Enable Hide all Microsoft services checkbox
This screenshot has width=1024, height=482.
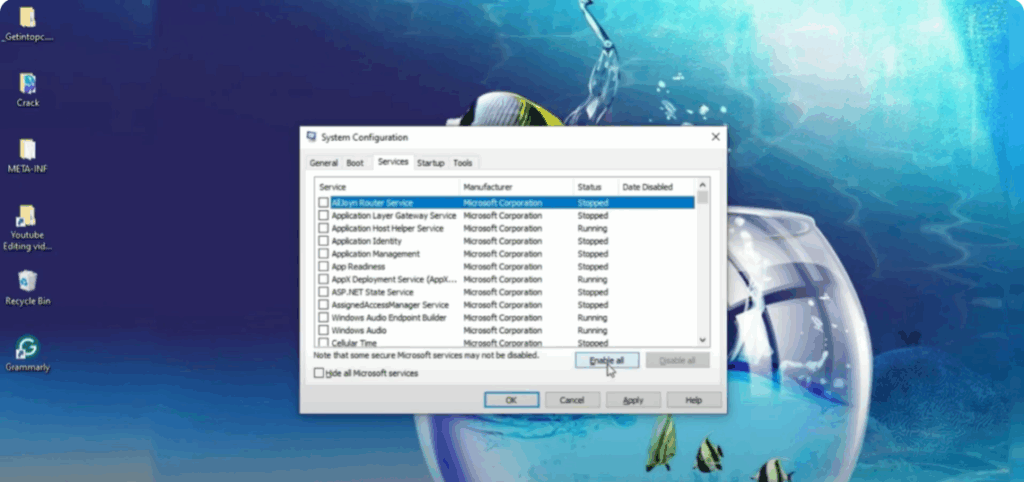click(x=319, y=373)
